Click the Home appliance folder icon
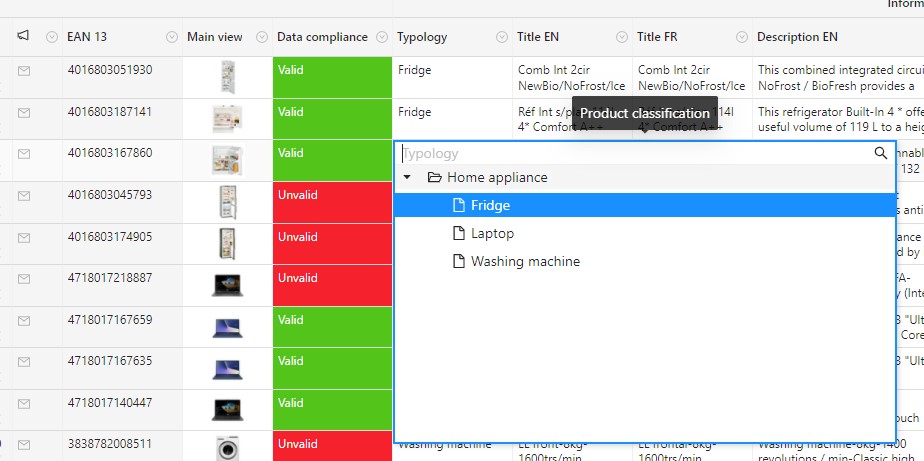 pyautogui.click(x=434, y=178)
